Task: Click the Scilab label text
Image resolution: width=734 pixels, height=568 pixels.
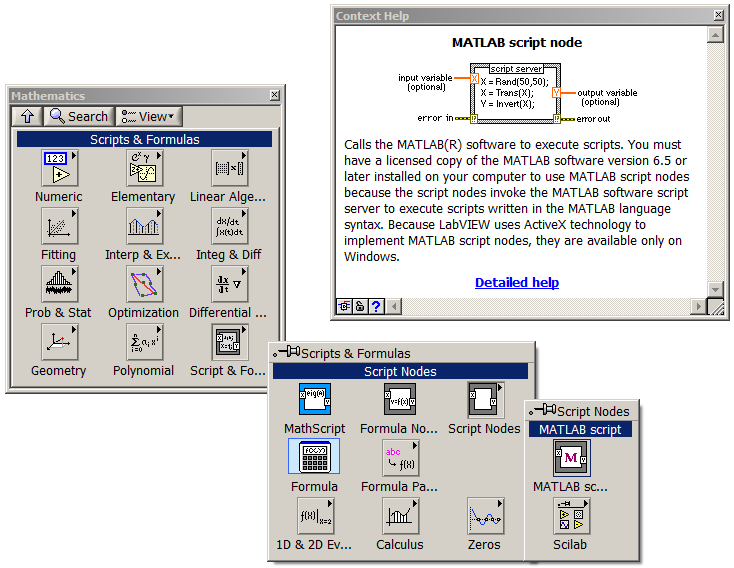Action: tap(570, 545)
